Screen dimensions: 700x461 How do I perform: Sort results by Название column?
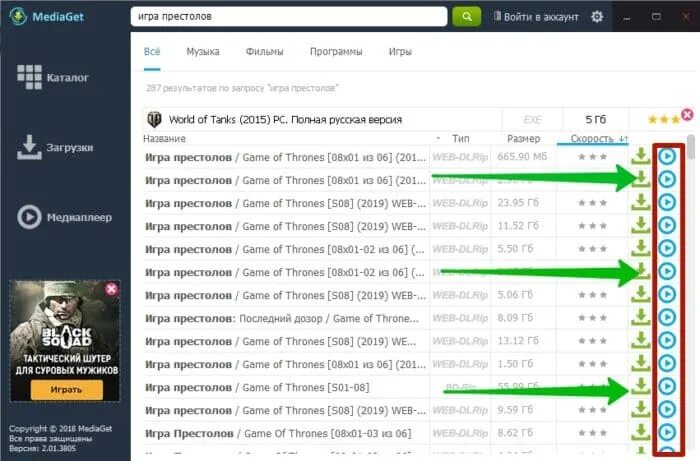pyautogui.click(x=164, y=139)
